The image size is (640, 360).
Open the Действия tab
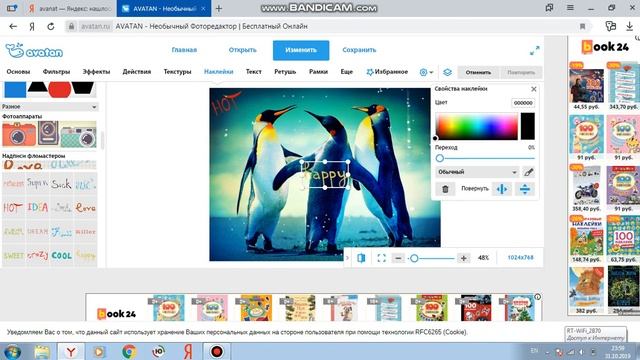point(137,72)
